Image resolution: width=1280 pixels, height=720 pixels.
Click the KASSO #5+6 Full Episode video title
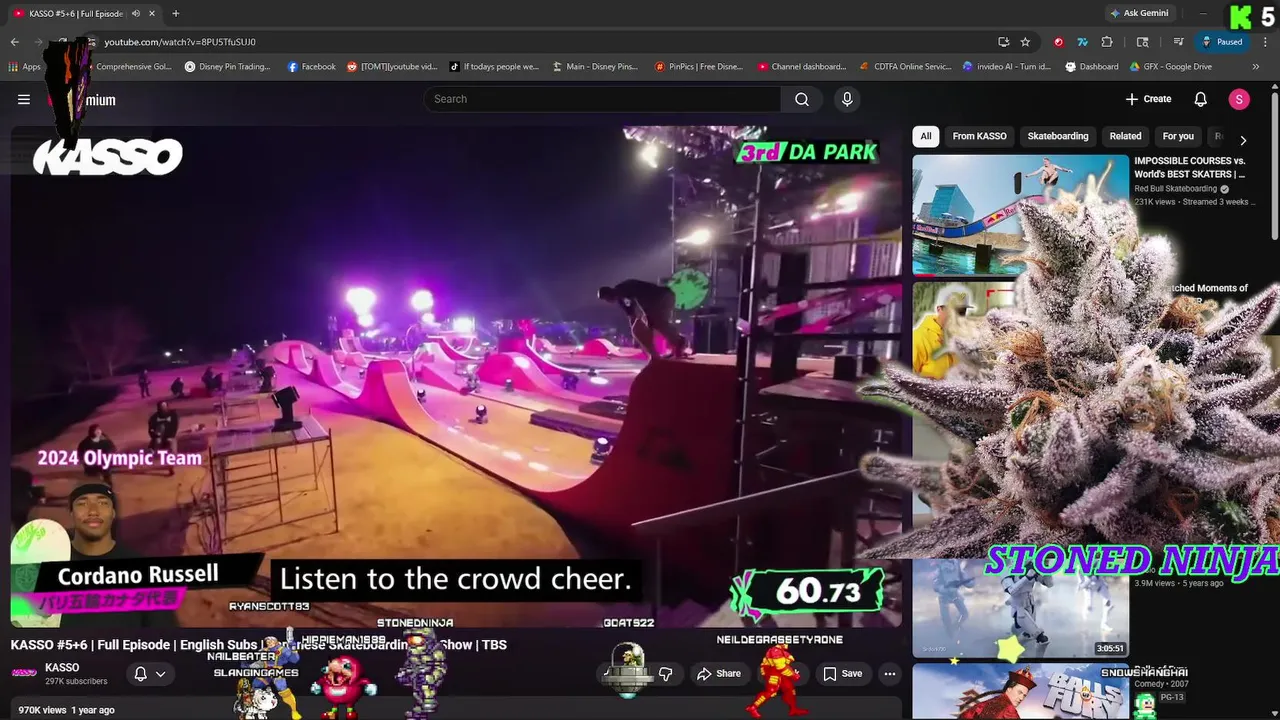(x=259, y=645)
